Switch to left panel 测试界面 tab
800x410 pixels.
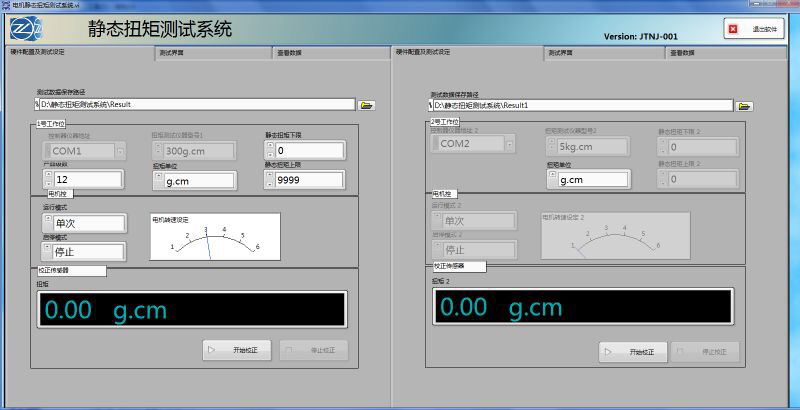coord(170,52)
